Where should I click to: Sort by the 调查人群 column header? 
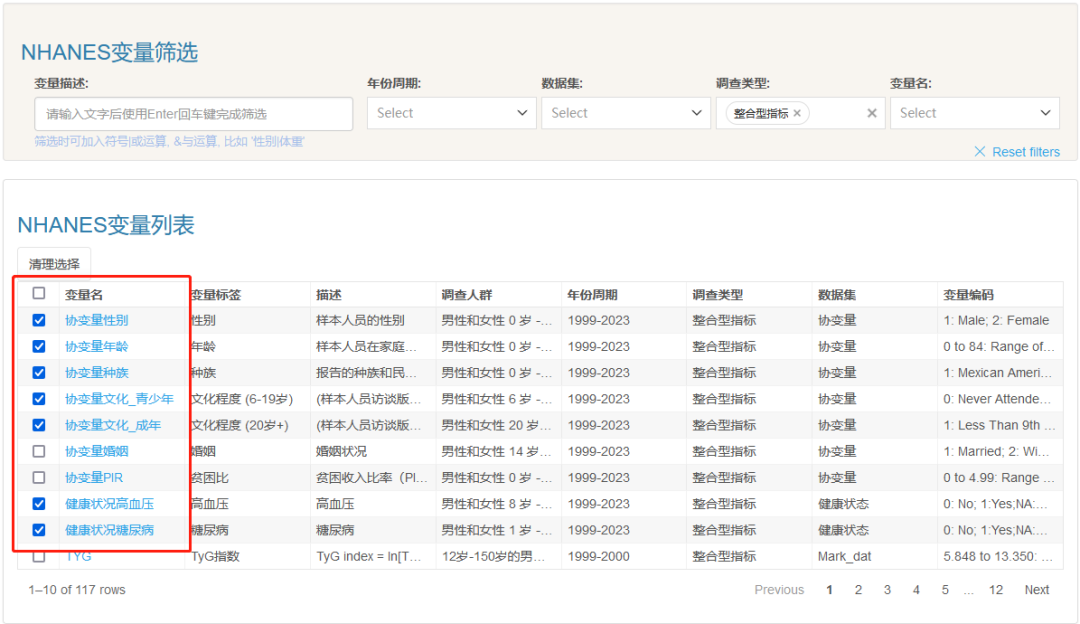click(x=466, y=295)
